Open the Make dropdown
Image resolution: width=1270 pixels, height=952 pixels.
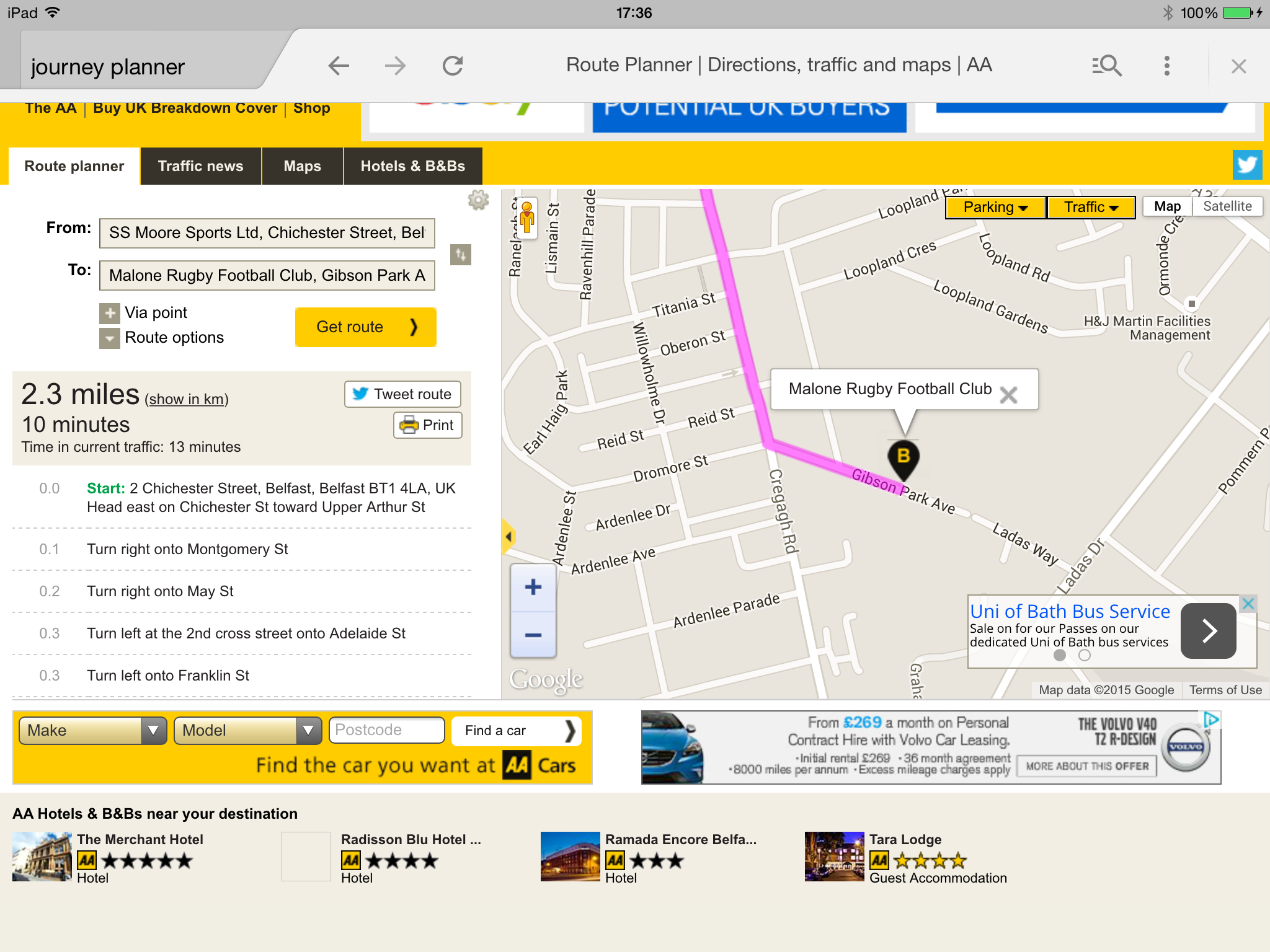(x=93, y=731)
